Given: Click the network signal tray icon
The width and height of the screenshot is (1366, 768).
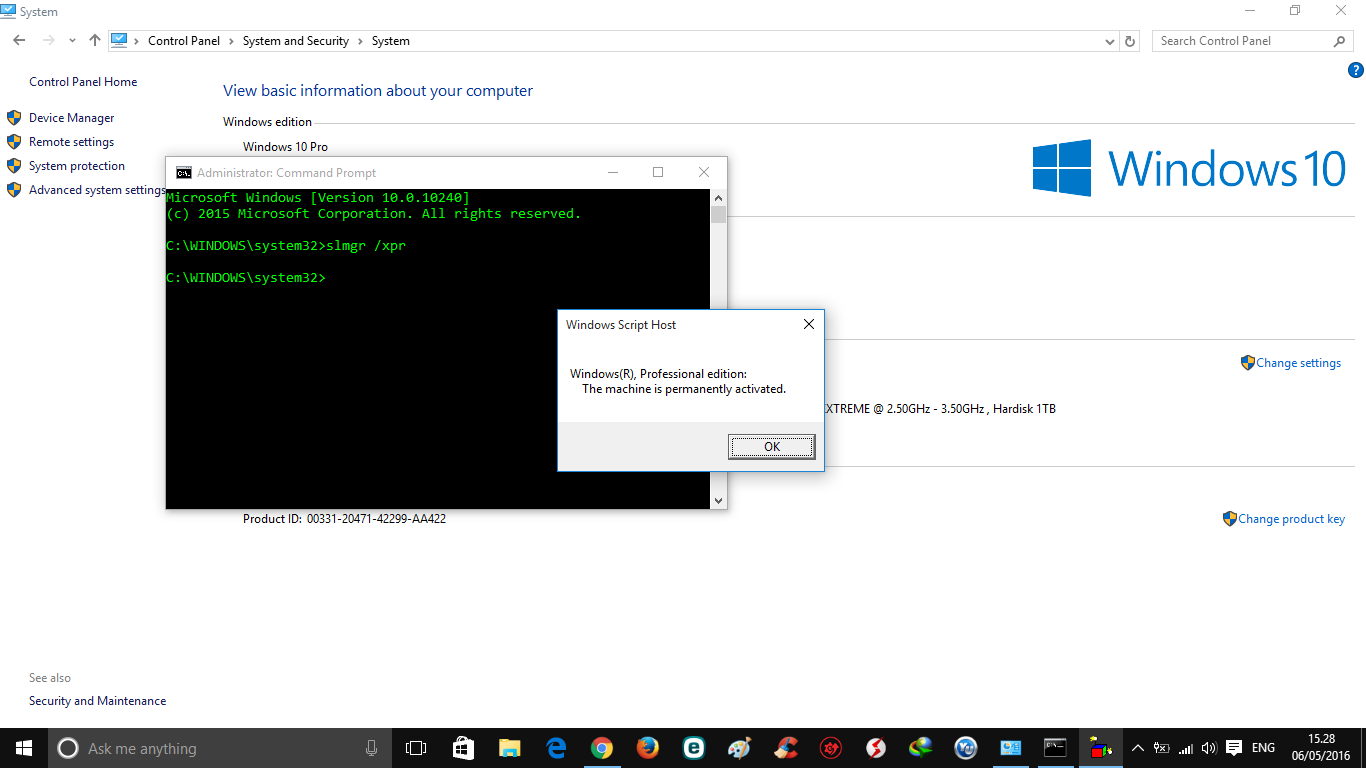Looking at the screenshot, I should point(1185,748).
